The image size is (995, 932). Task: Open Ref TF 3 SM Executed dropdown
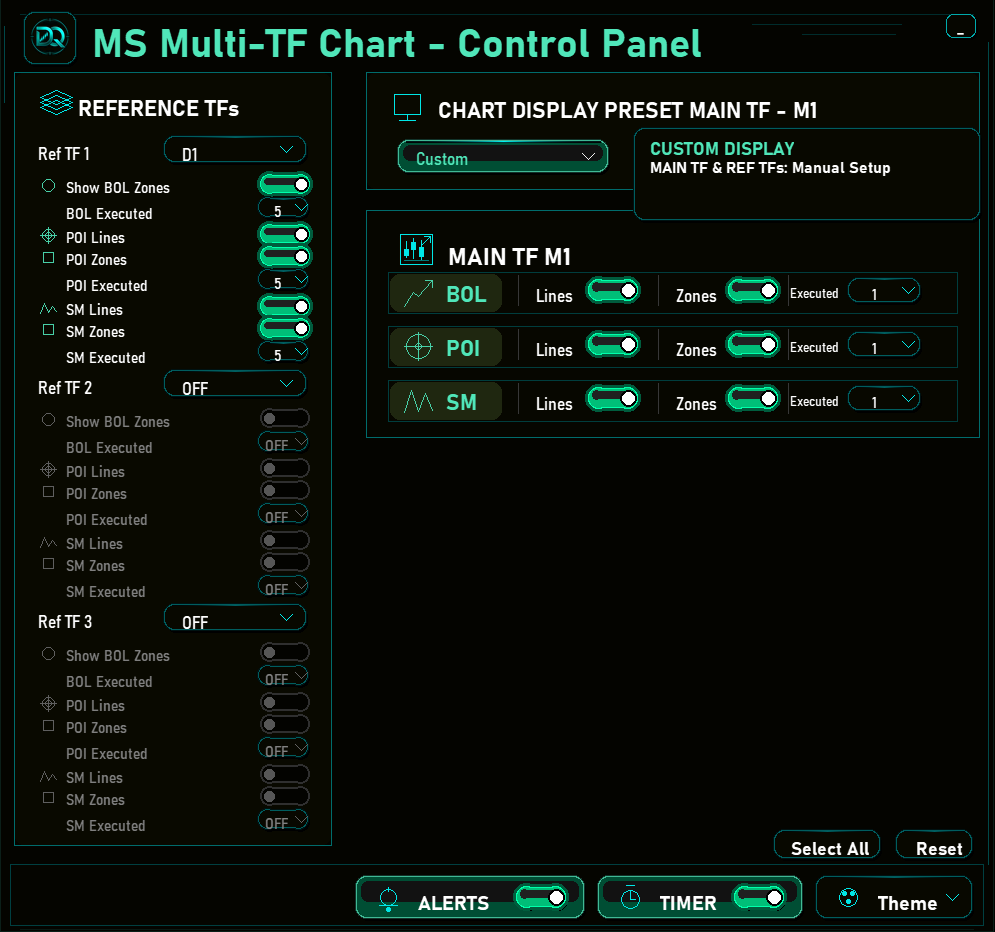tap(283, 820)
